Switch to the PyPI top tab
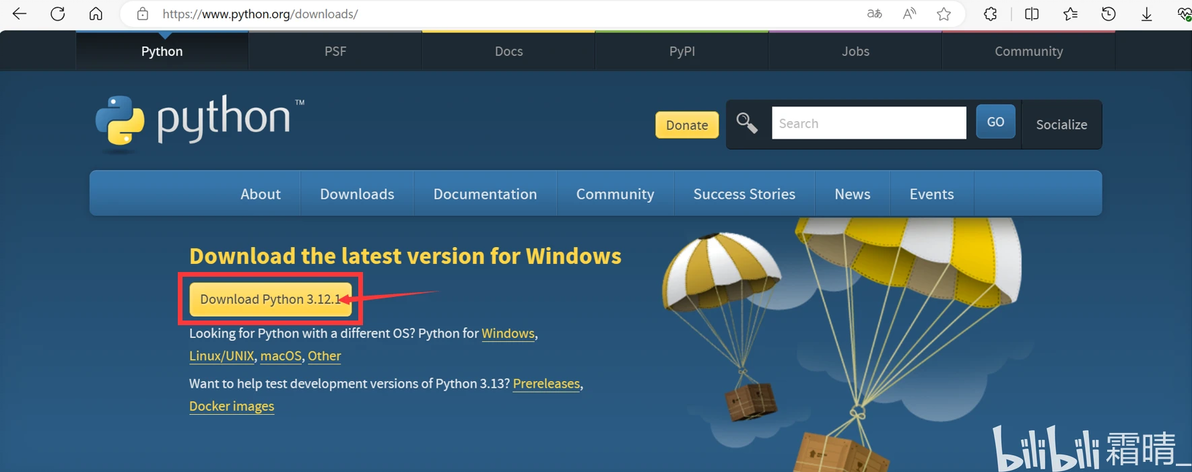Screen dimensions: 1192x472 pyautogui.click(x=682, y=52)
